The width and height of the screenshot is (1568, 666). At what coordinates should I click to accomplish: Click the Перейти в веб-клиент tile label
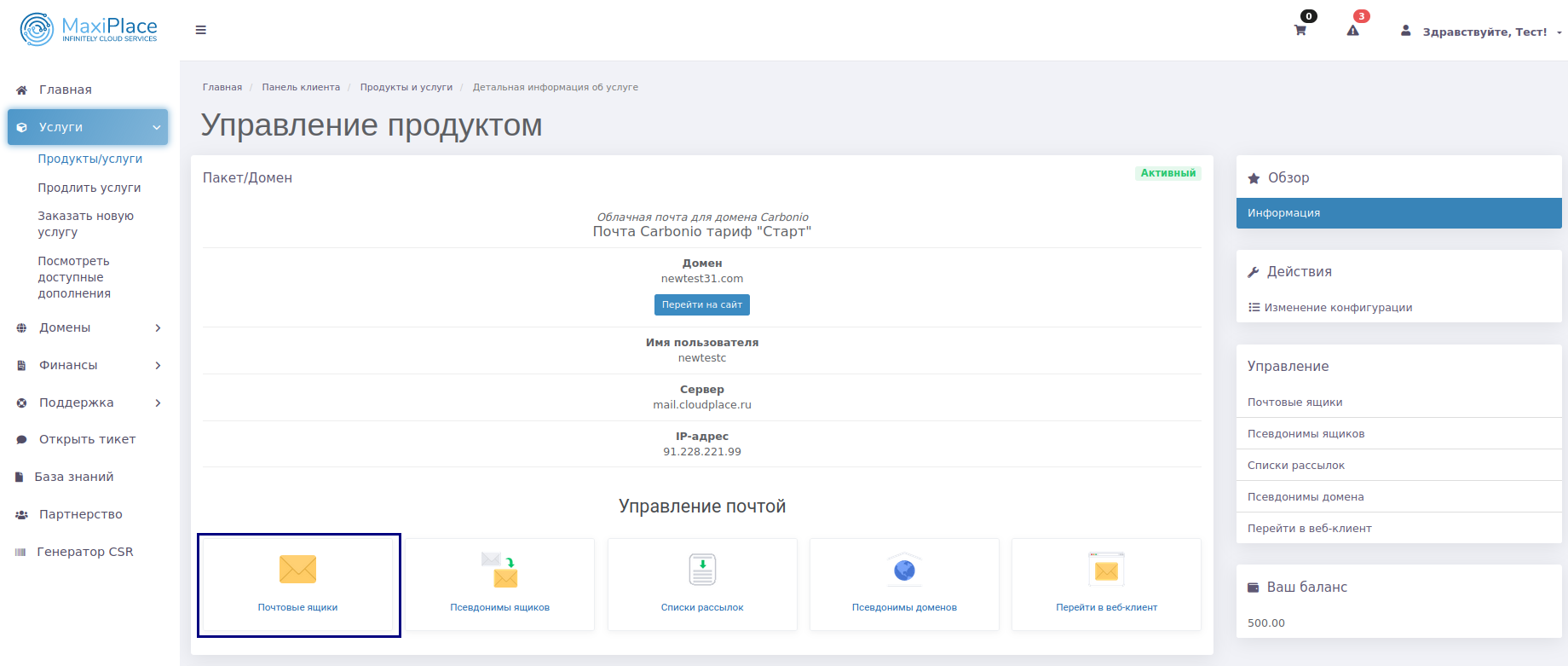[x=1106, y=607]
